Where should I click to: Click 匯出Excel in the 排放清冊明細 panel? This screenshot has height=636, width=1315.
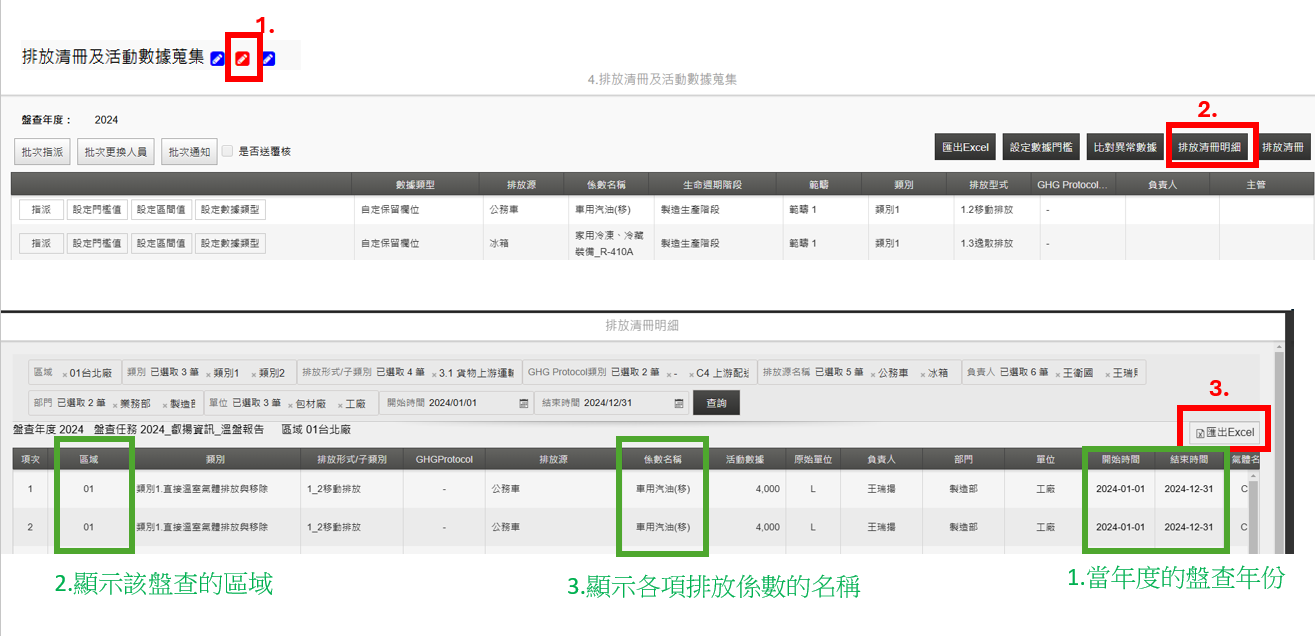(x=1224, y=432)
